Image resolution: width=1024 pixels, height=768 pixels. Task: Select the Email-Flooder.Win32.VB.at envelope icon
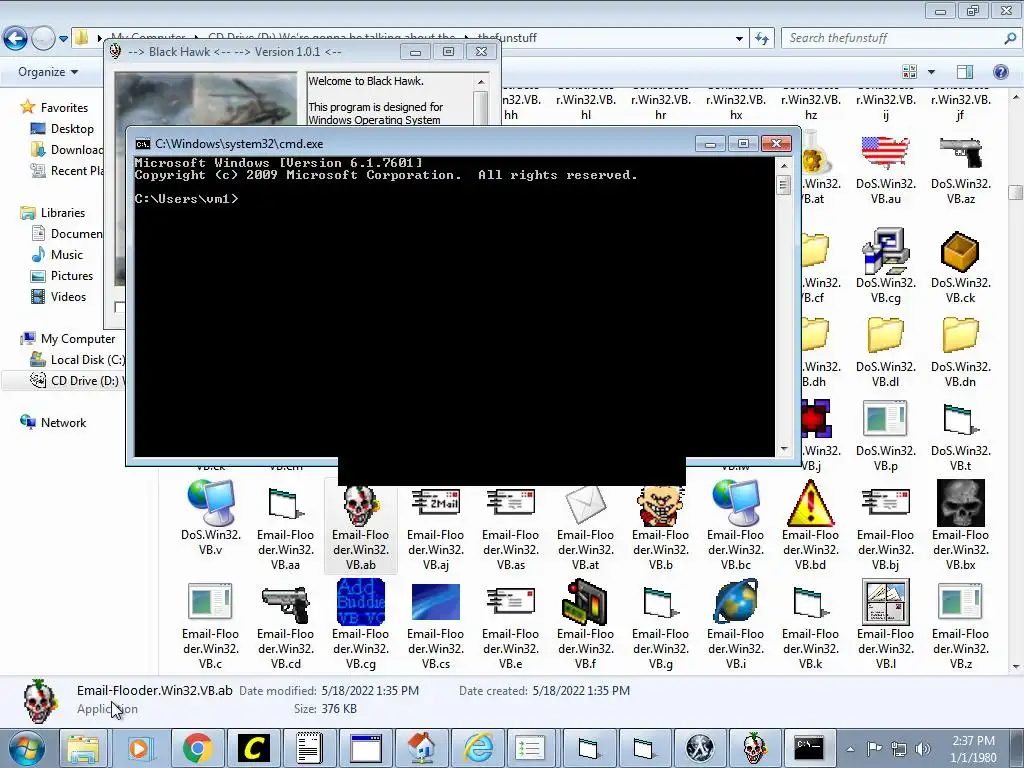[x=585, y=504]
